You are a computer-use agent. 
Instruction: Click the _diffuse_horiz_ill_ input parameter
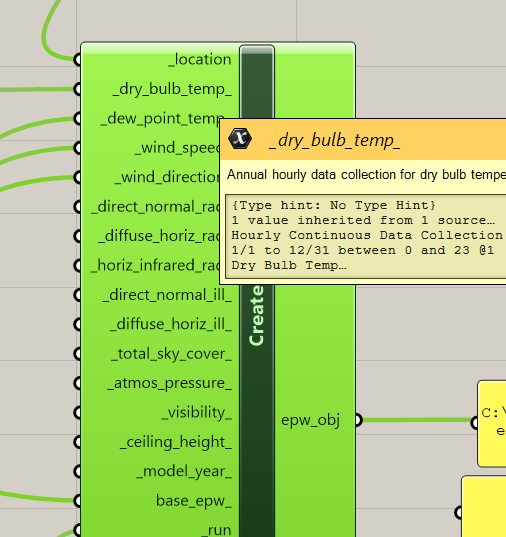coord(171,325)
